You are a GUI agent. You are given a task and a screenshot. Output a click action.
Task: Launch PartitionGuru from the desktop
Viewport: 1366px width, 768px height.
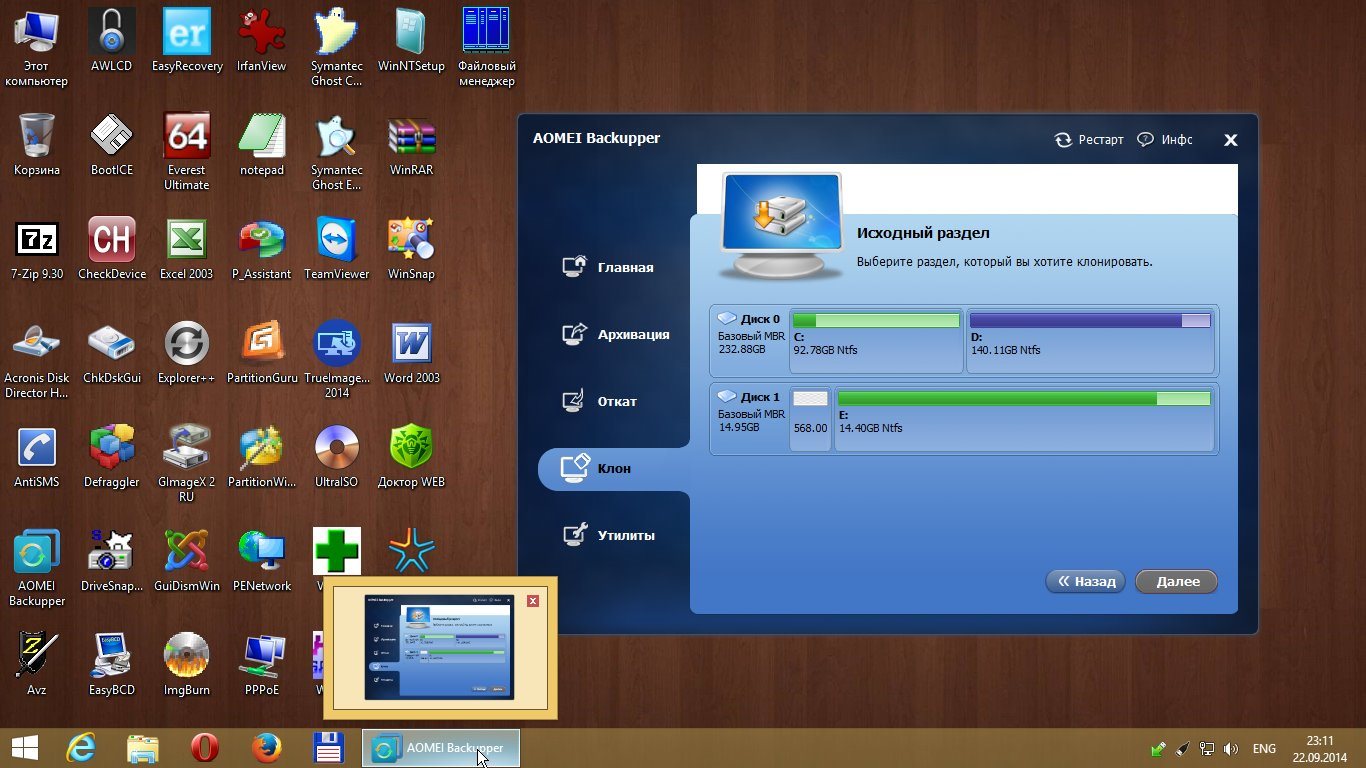[x=262, y=353]
